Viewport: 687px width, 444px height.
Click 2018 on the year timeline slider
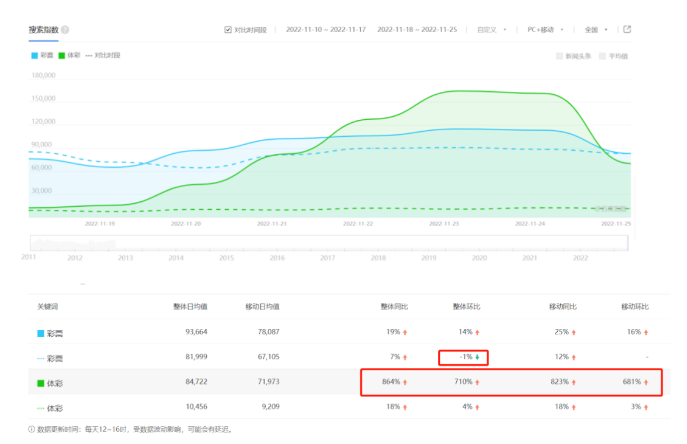coord(377,258)
